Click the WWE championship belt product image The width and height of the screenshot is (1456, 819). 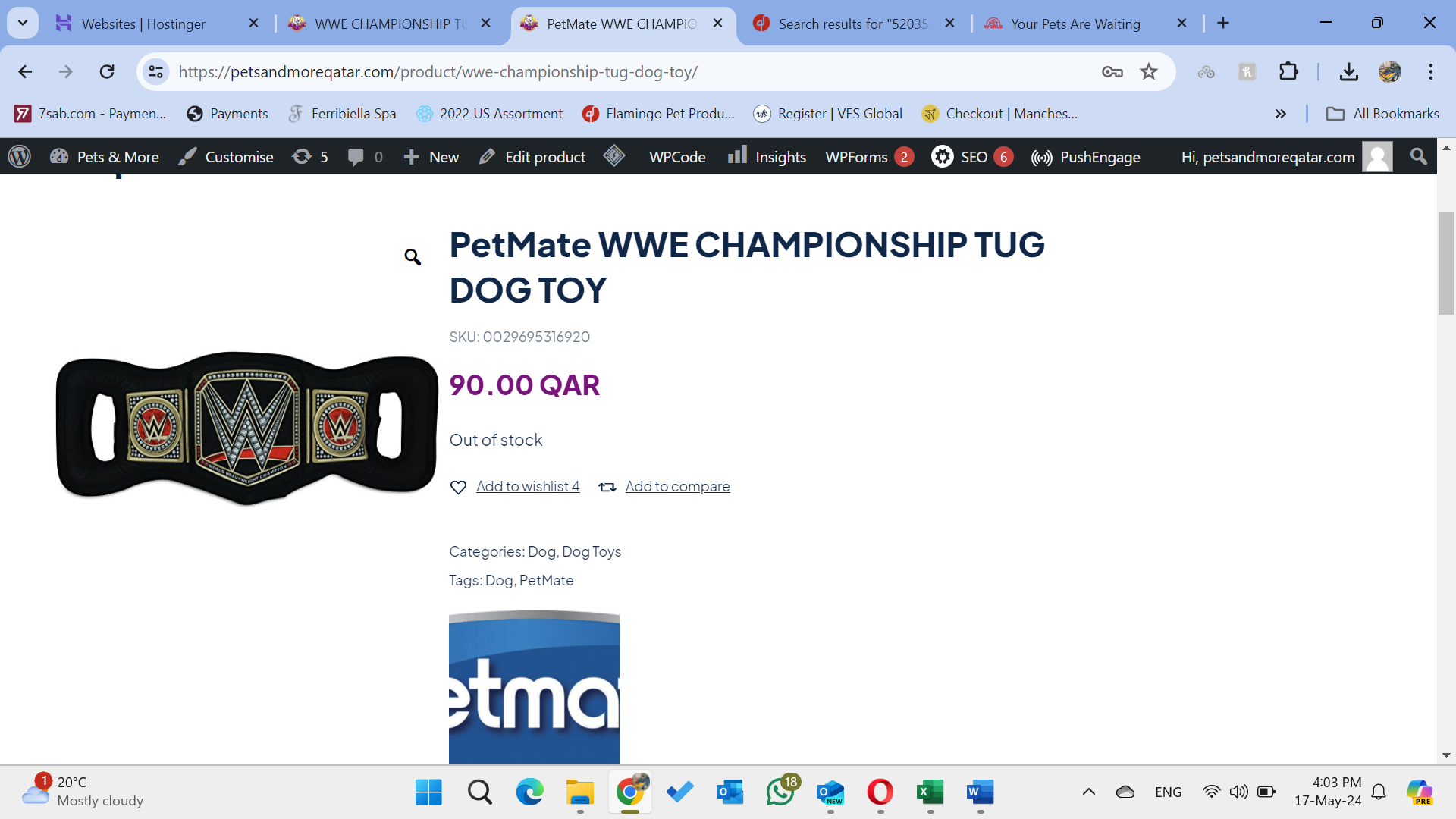247,427
